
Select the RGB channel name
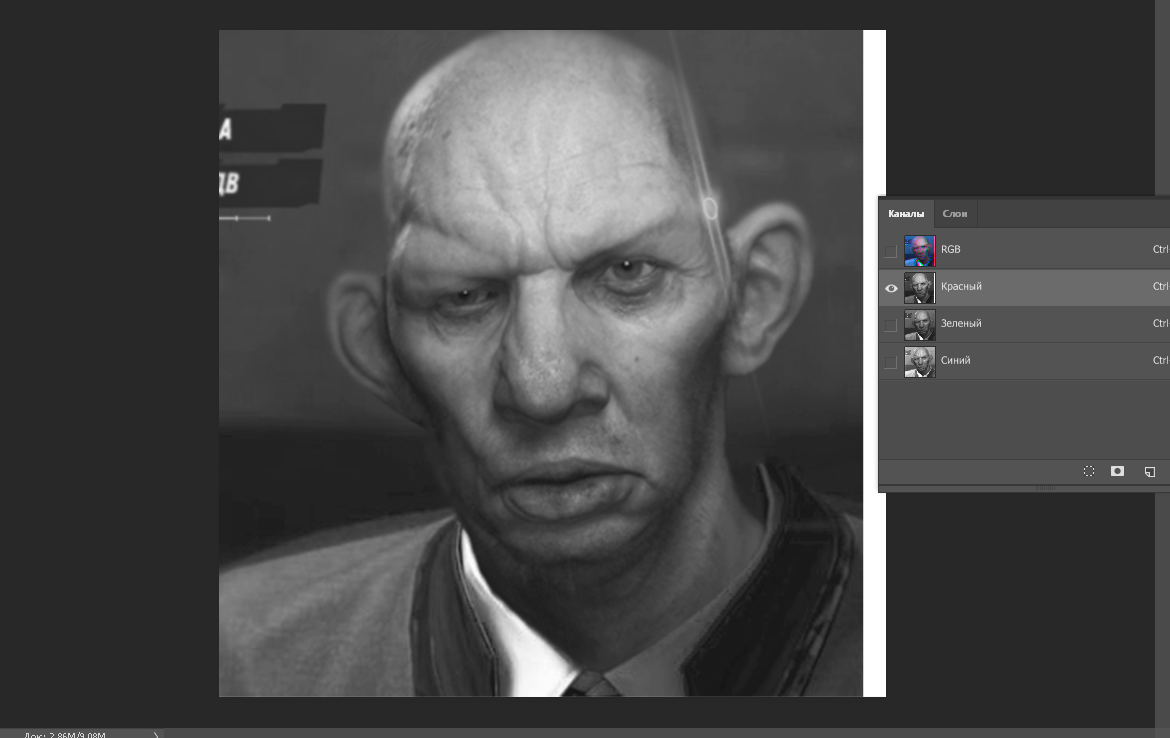click(951, 249)
